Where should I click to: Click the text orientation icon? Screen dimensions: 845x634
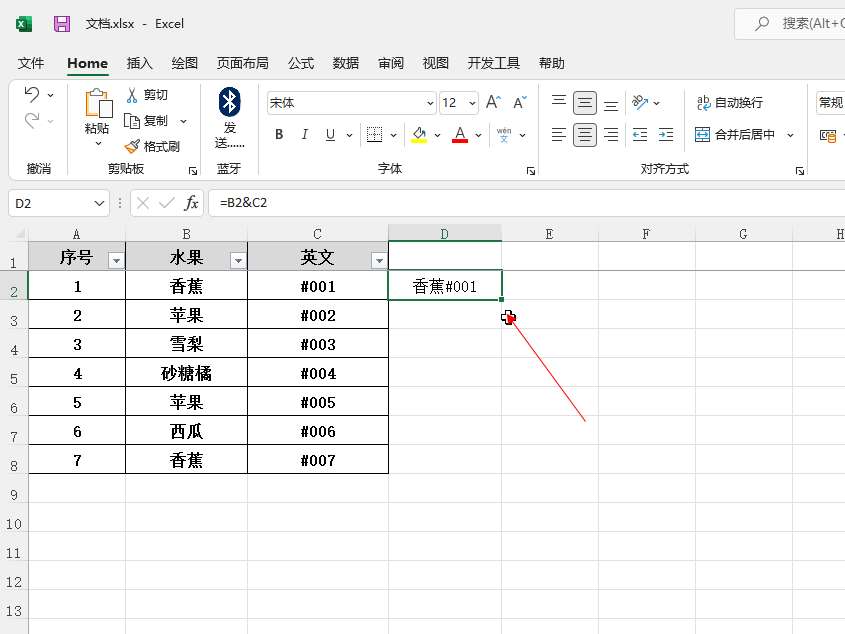(x=640, y=102)
